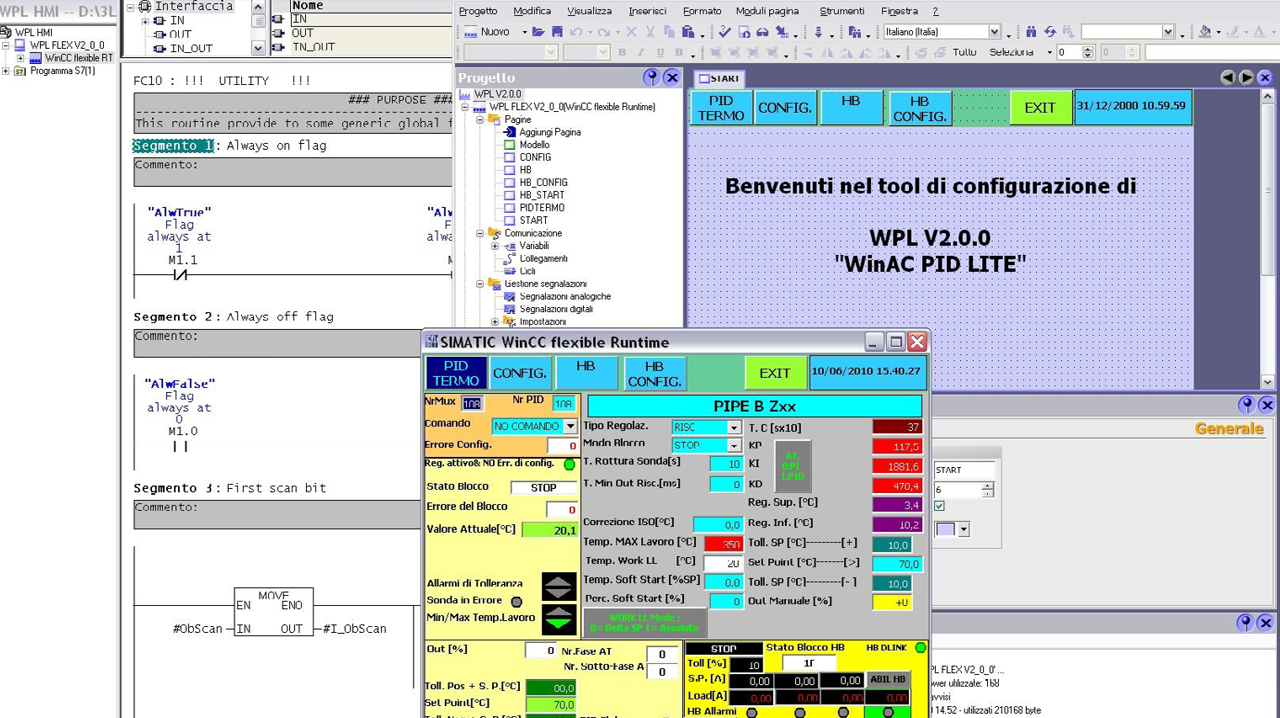1280x718 pixels.
Task: Click the Temp. MAX Lavoro 350 field
Action: pos(722,544)
